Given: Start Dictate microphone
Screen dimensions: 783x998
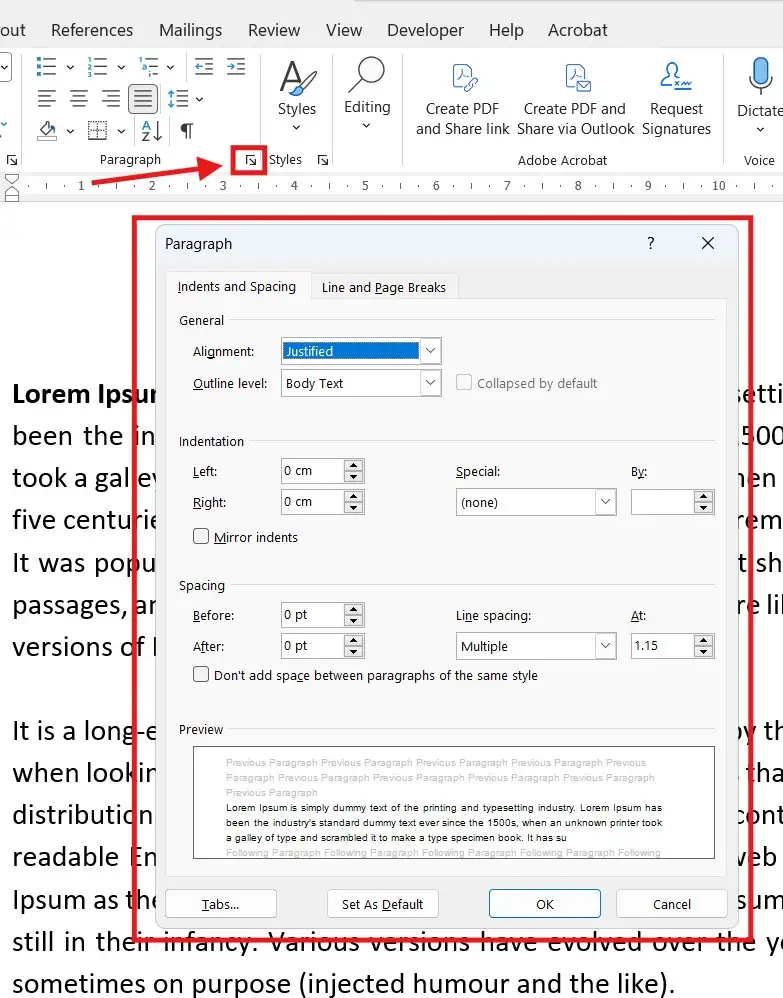Looking at the screenshot, I should [x=760, y=95].
